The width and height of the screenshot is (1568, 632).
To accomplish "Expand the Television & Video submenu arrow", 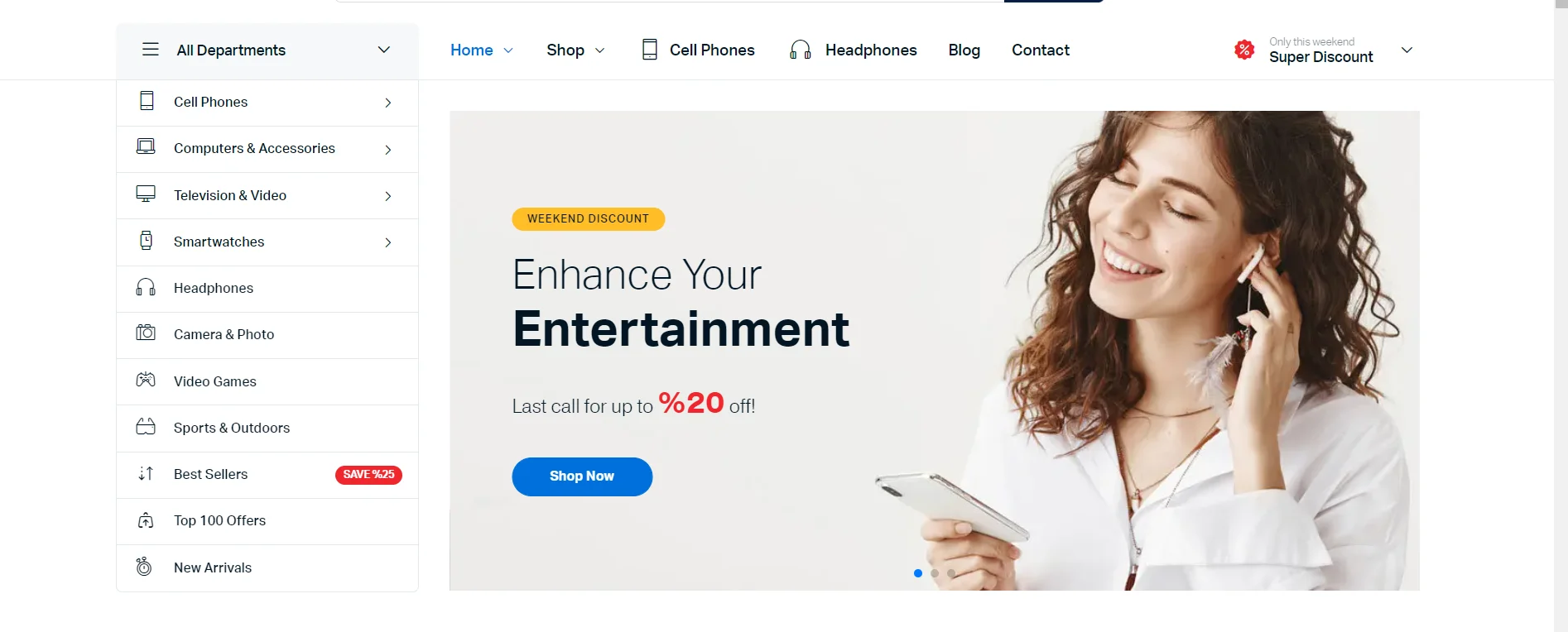I will coord(388,196).
